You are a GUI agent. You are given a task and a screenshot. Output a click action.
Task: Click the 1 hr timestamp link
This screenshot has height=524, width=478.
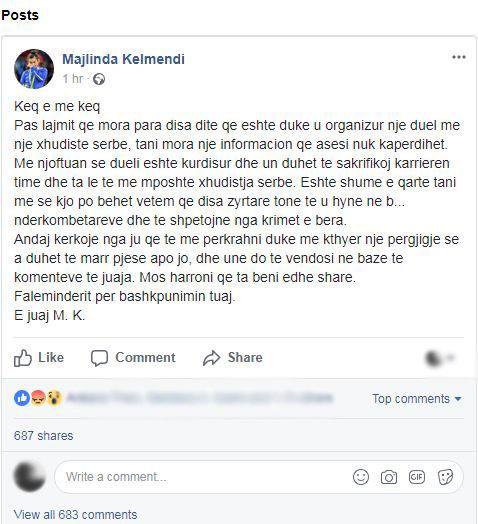pos(73,79)
